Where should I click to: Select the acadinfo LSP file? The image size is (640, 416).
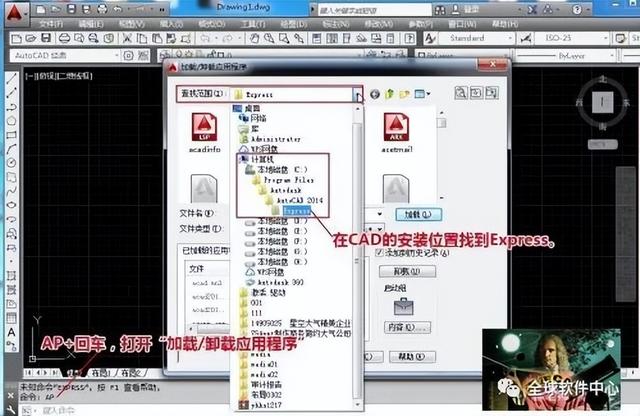coord(204,133)
